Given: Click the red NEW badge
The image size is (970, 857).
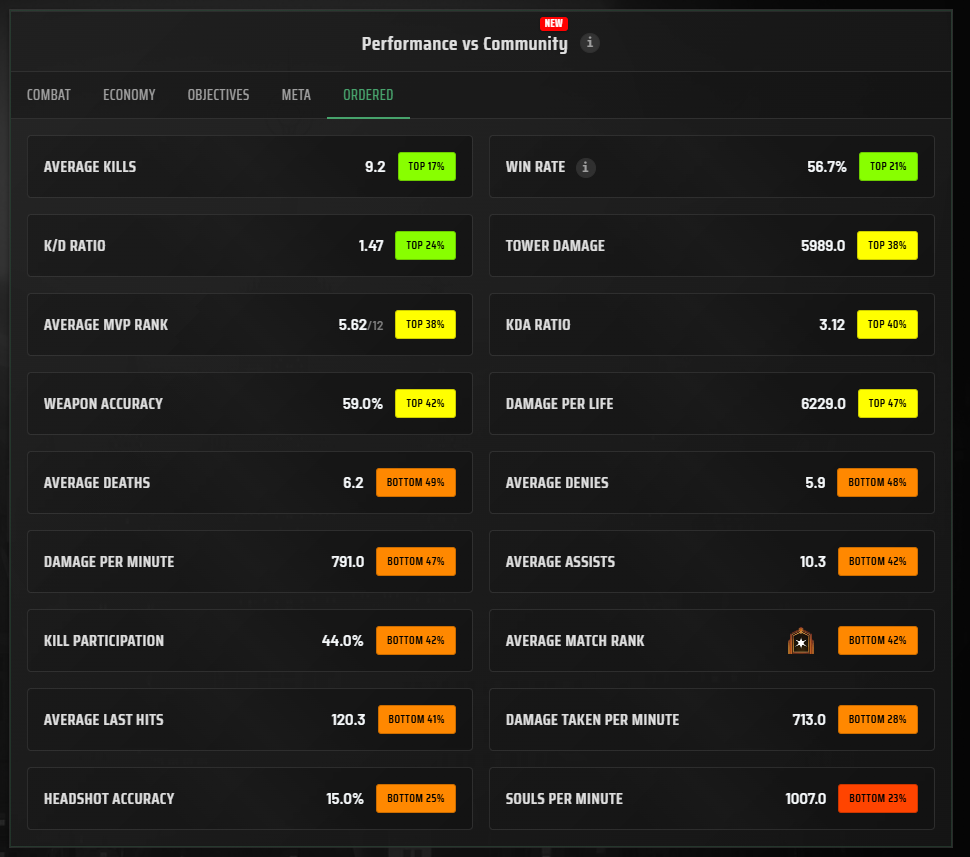Looking at the screenshot, I should tap(553, 24).
